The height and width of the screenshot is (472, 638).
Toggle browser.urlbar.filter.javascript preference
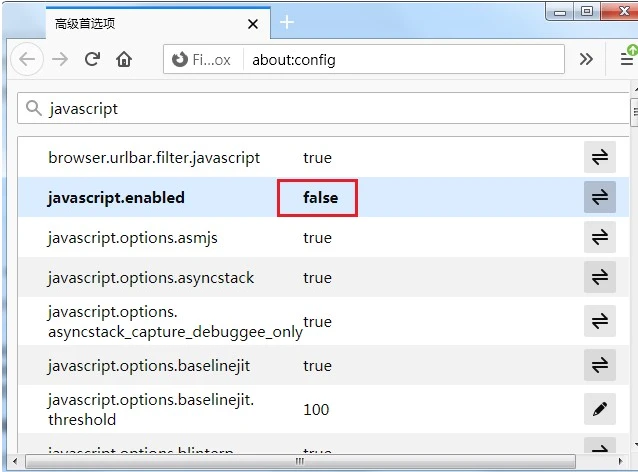599,157
